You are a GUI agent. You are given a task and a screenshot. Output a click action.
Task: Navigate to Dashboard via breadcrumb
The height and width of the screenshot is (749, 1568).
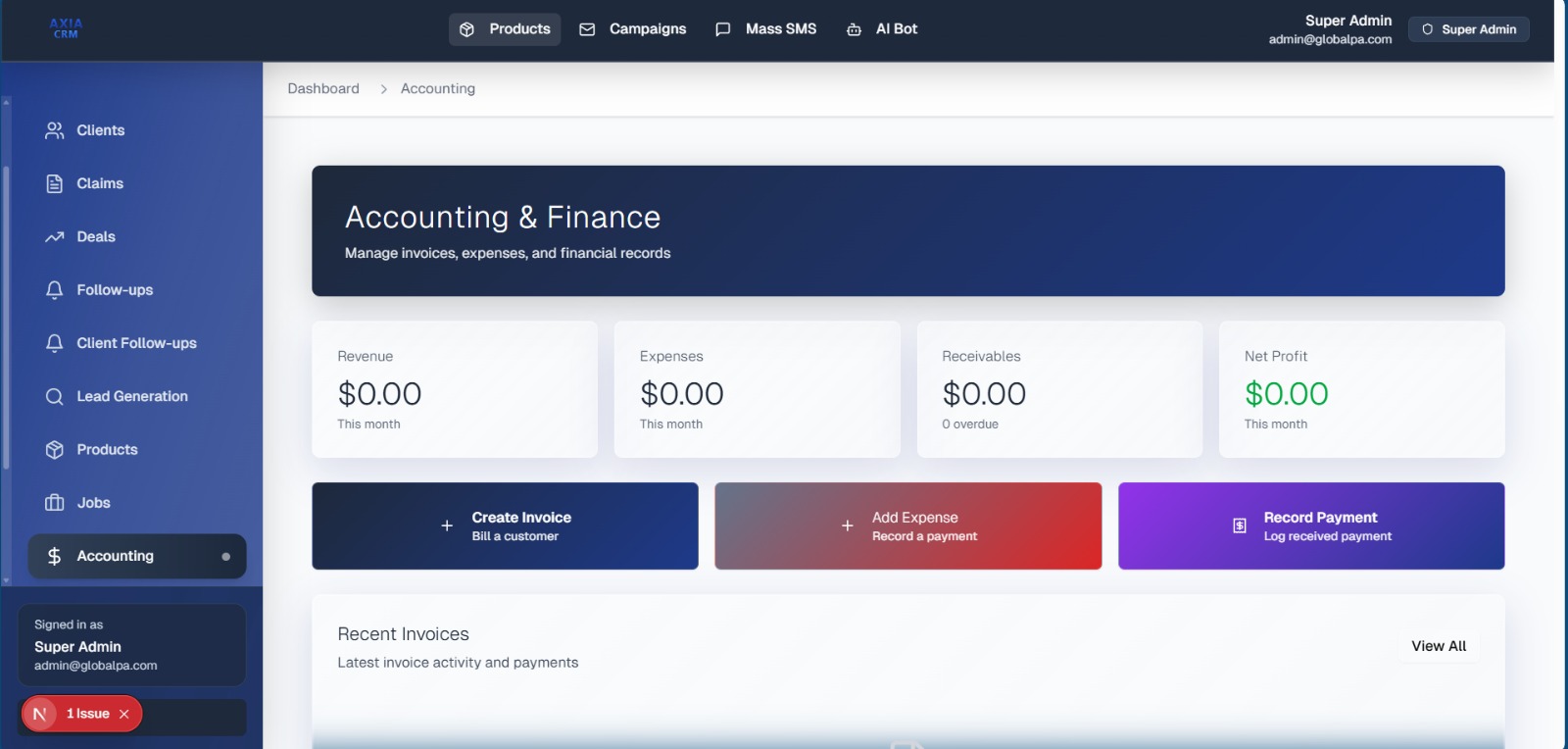[x=323, y=88]
